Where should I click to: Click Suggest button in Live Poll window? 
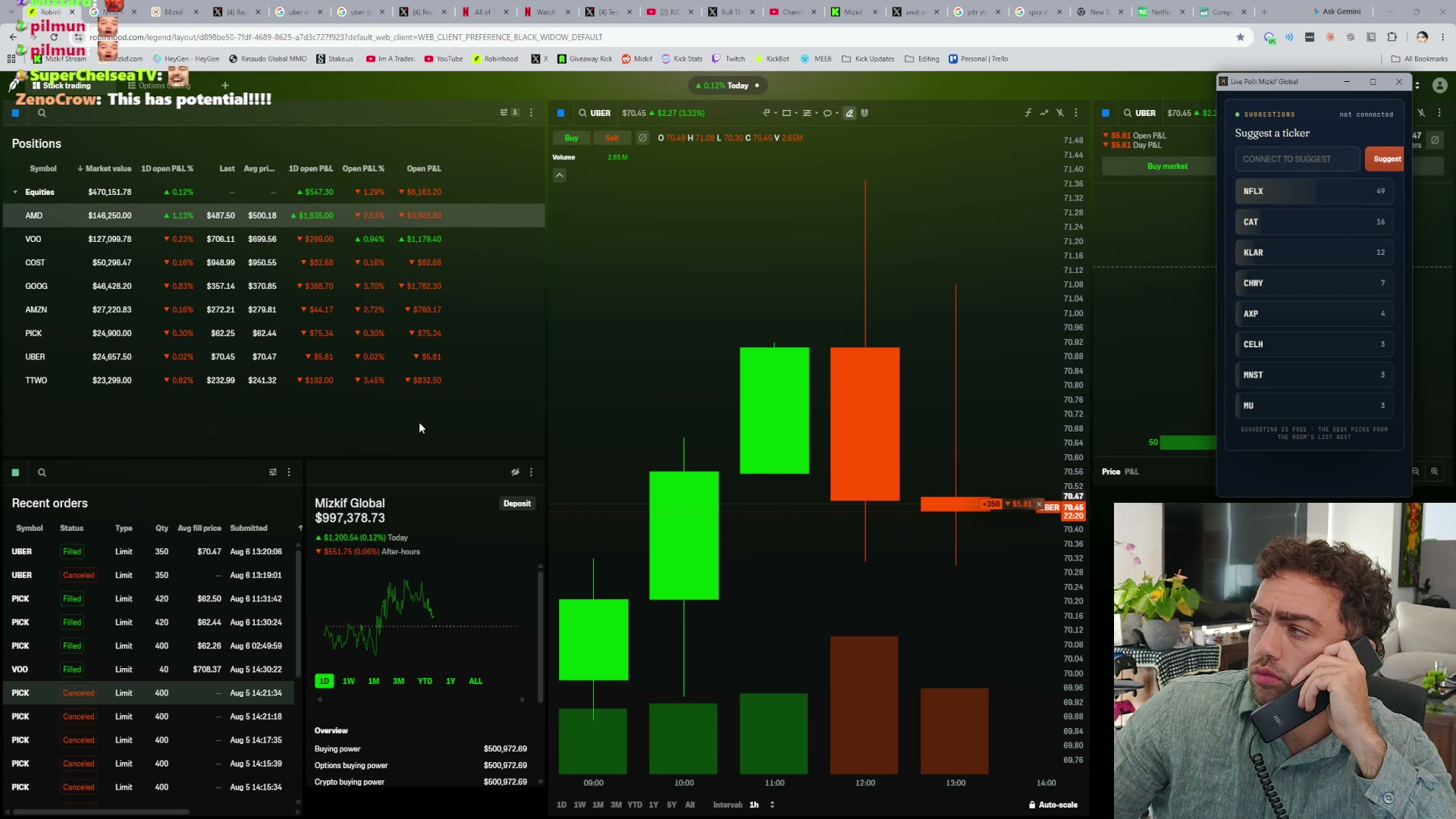pyautogui.click(x=1385, y=159)
